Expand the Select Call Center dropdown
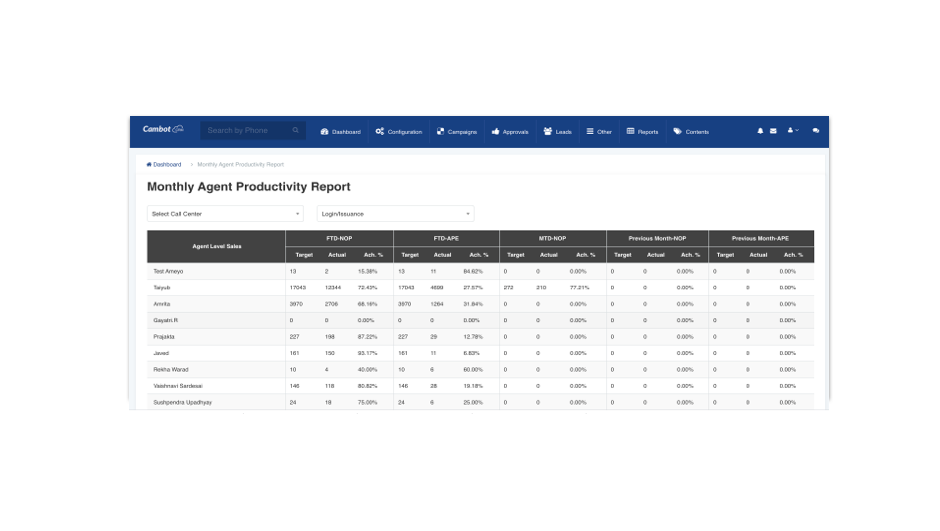This screenshot has width=940, height=531. pos(225,214)
